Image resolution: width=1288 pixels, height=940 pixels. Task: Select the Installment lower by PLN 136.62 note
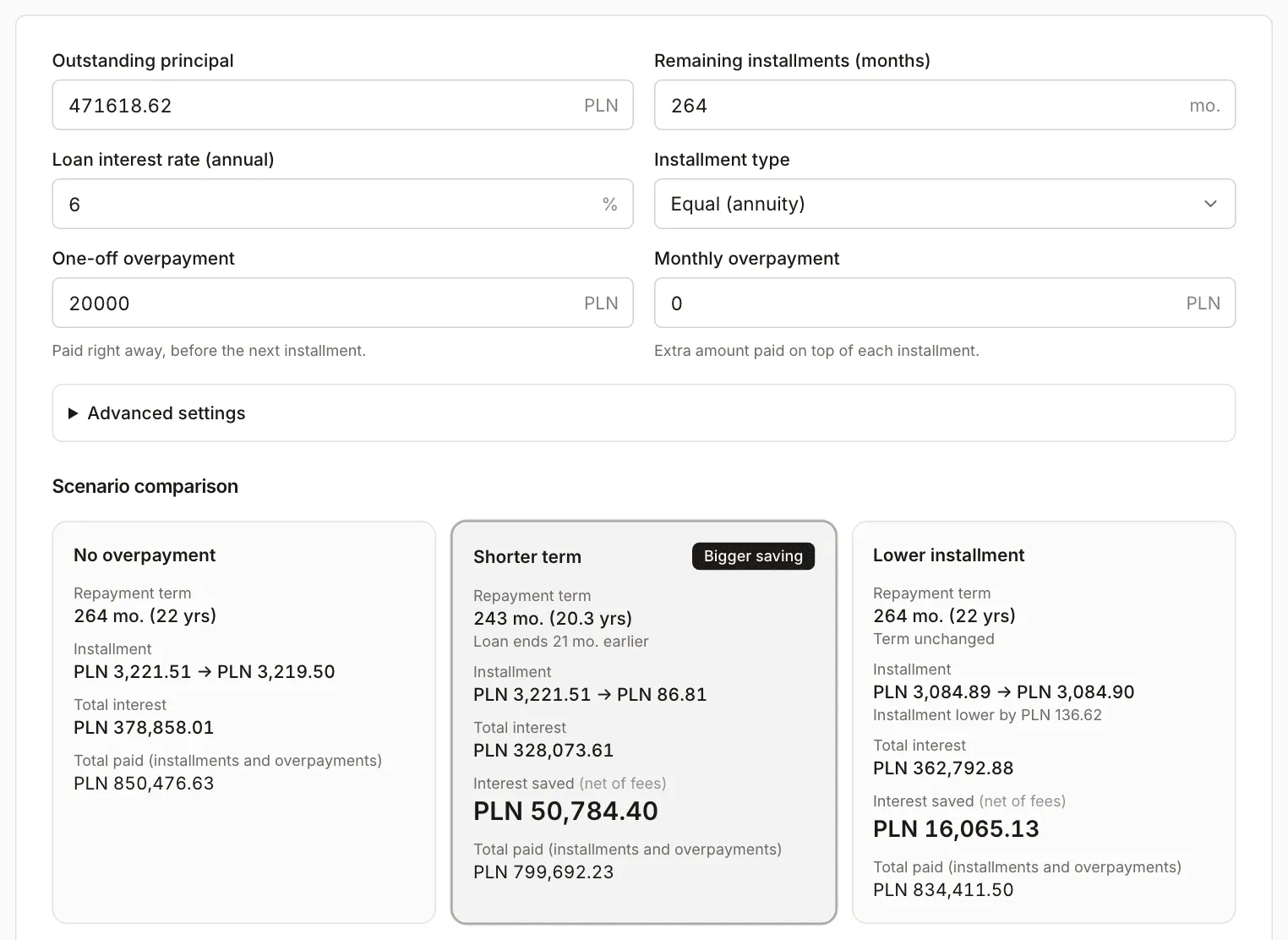987,715
